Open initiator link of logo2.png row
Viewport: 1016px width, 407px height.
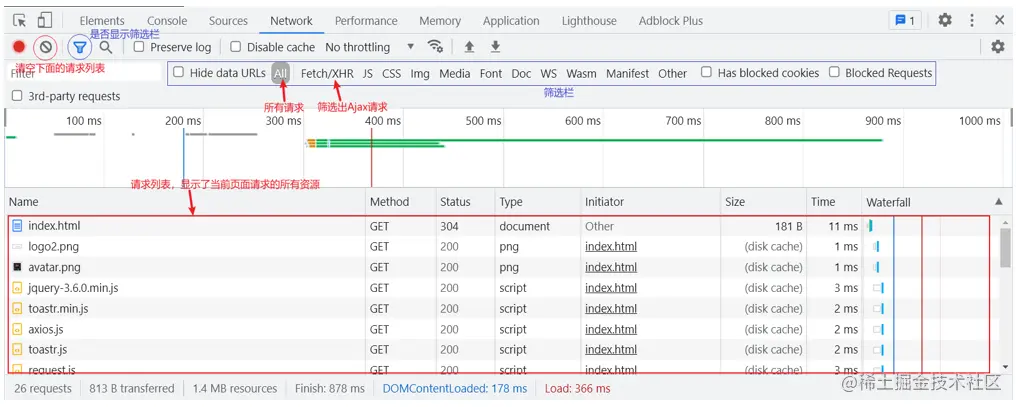[x=611, y=246]
